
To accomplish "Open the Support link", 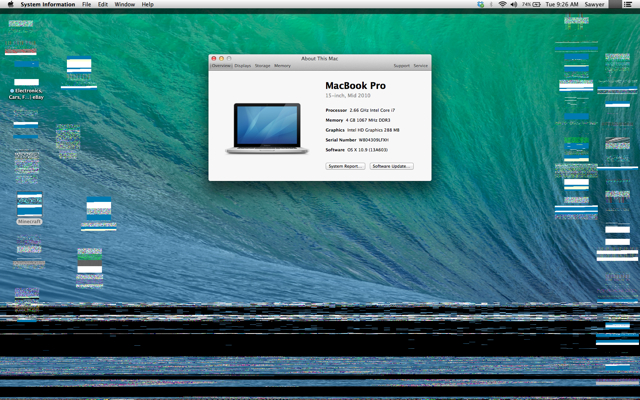I will coord(402,65).
